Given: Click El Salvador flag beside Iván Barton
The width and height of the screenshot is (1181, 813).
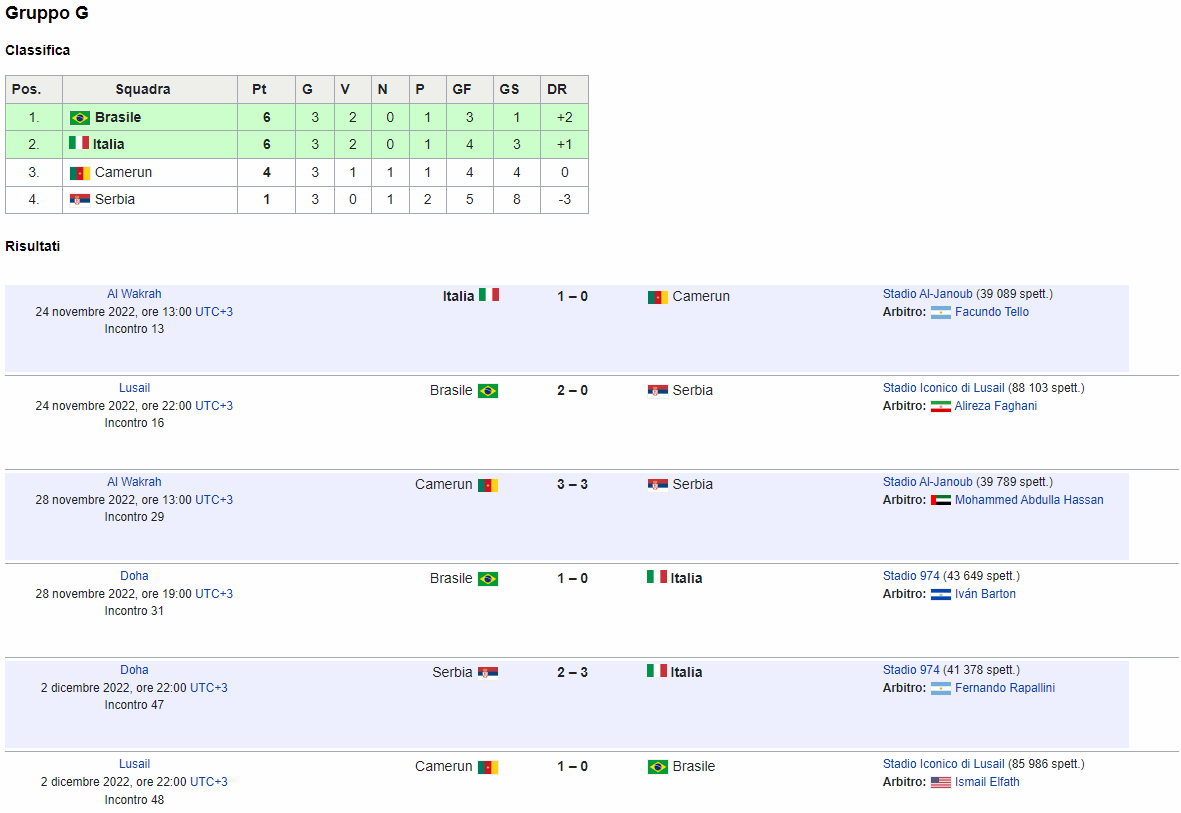Looking at the screenshot, I should 941,594.
